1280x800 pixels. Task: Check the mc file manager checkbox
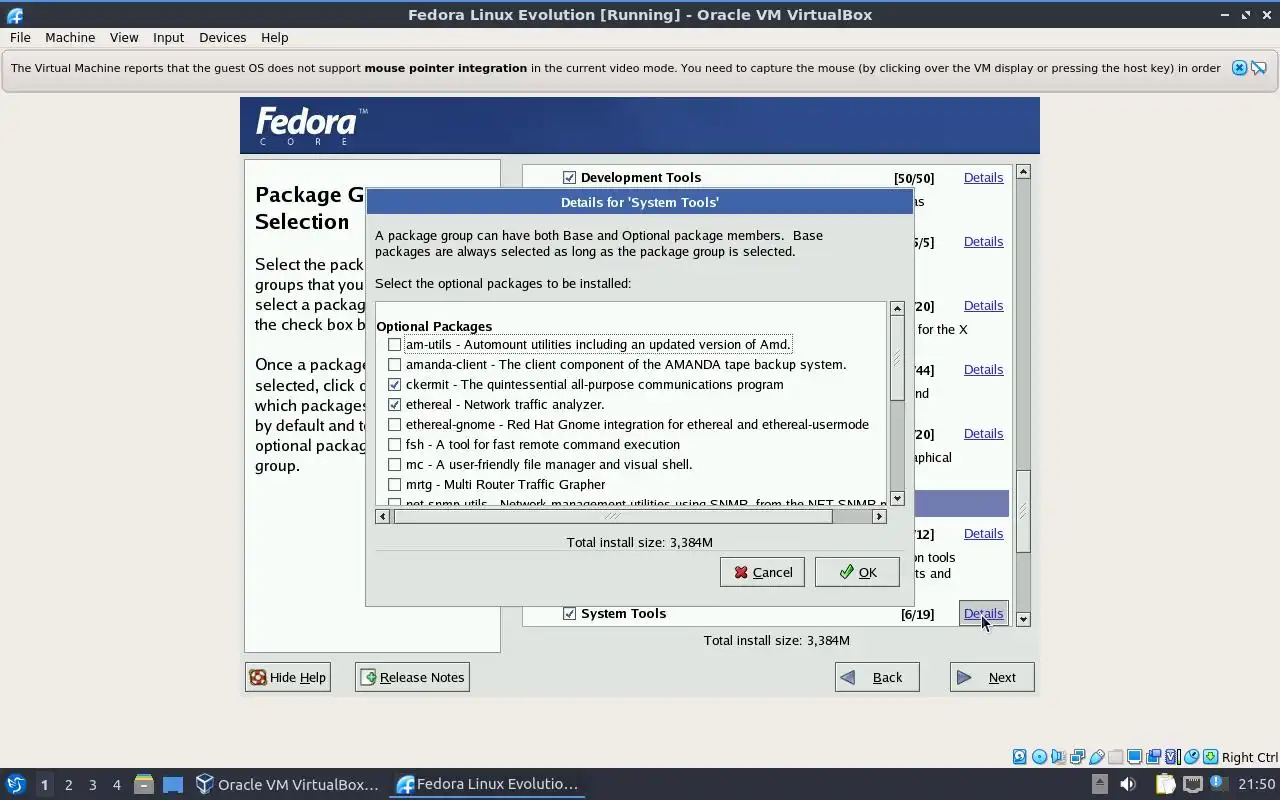pyautogui.click(x=395, y=464)
